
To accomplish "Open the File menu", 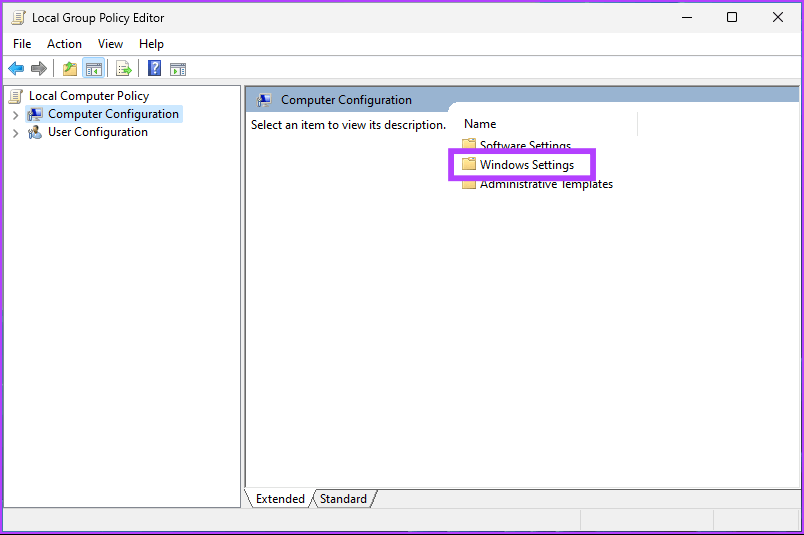I will (x=22, y=44).
